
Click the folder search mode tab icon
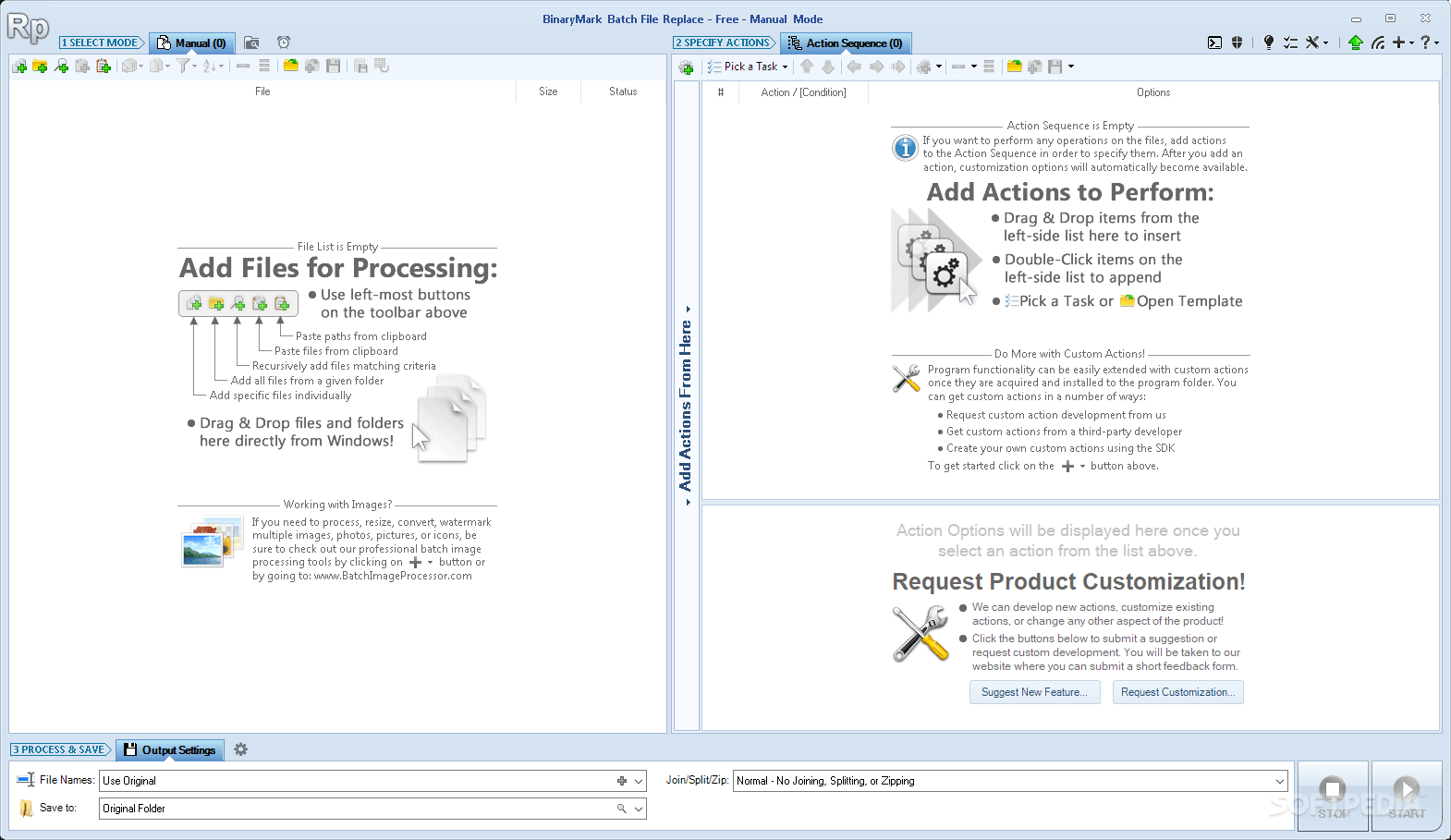251,43
